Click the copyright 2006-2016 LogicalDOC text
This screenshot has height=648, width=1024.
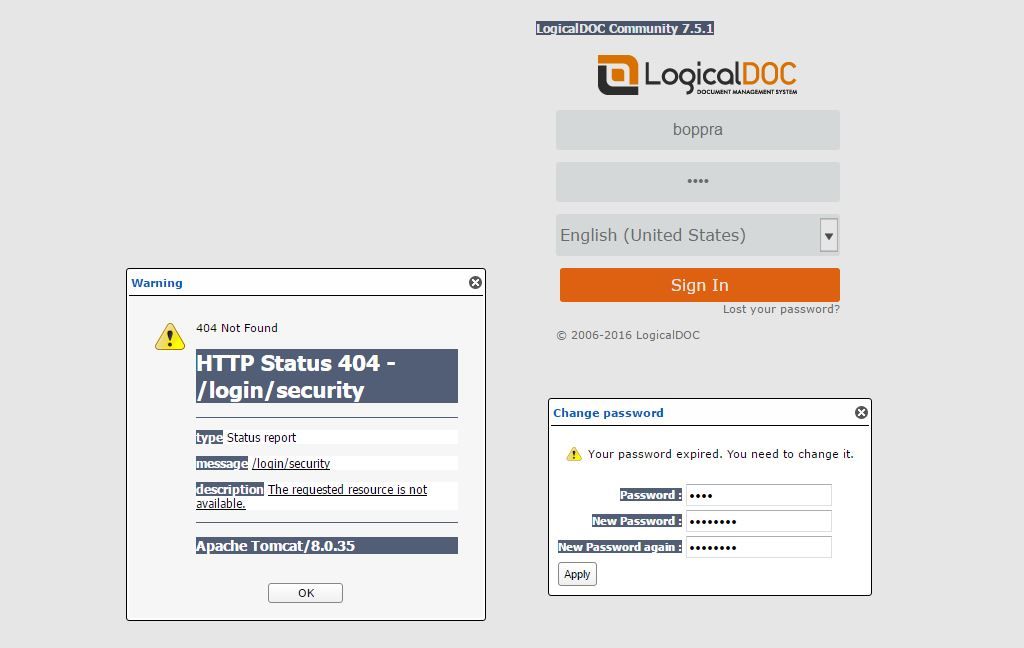628,335
